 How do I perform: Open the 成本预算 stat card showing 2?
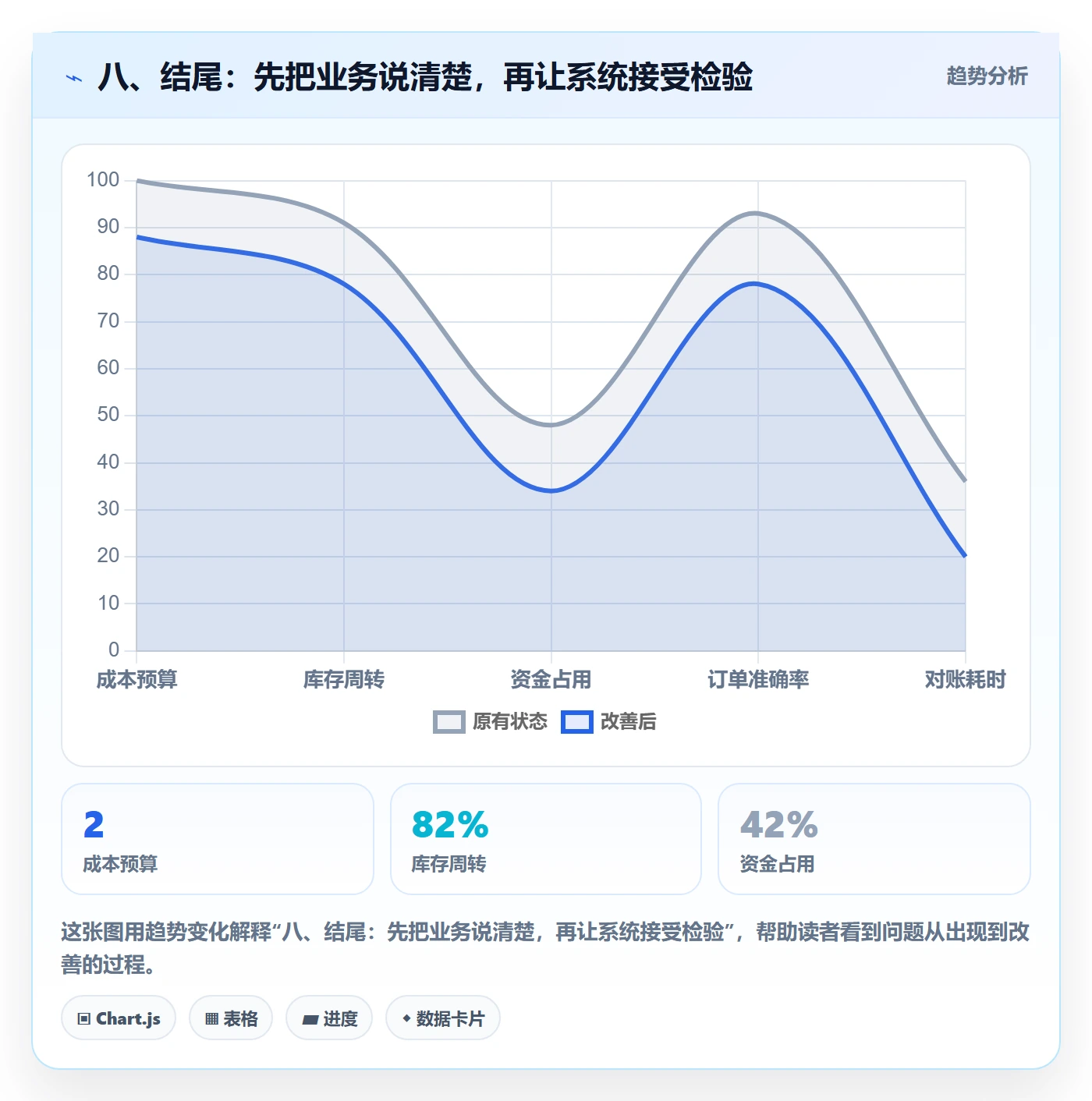tap(218, 839)
